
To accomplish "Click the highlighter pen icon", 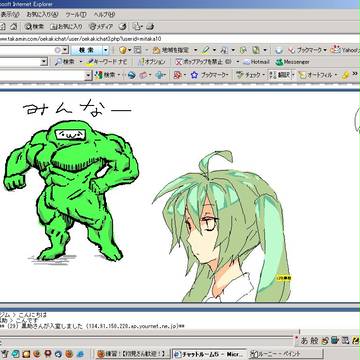I will coord(205,50).
